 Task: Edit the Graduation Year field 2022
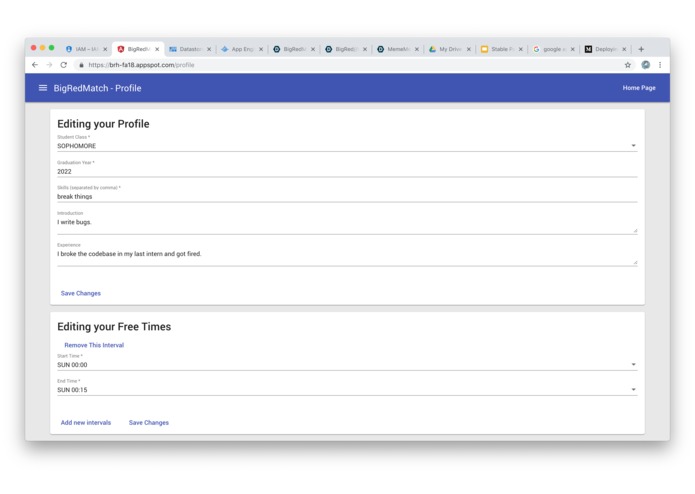coord(347,171)
